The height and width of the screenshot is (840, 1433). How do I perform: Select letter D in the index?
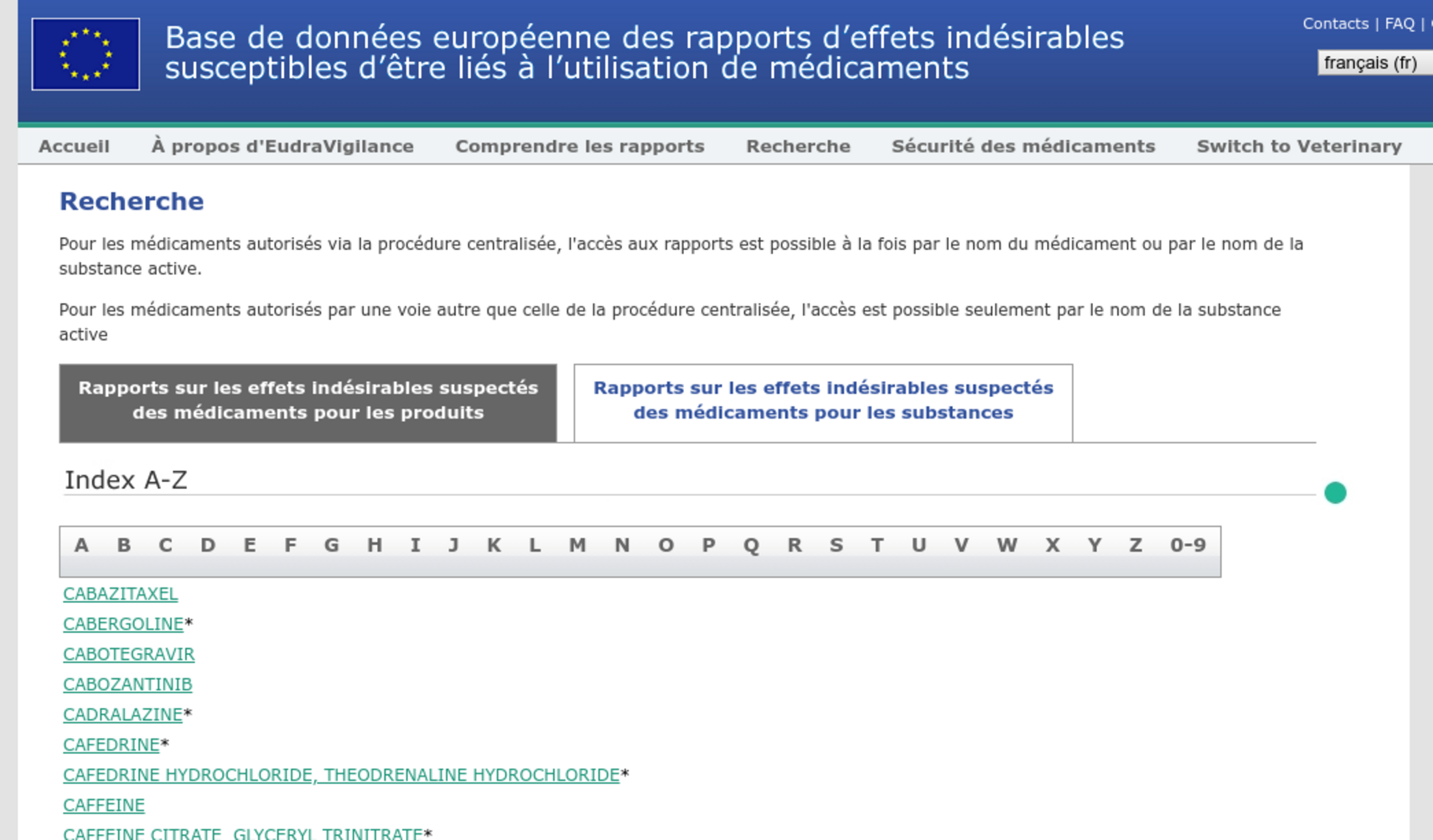[208, 545]
